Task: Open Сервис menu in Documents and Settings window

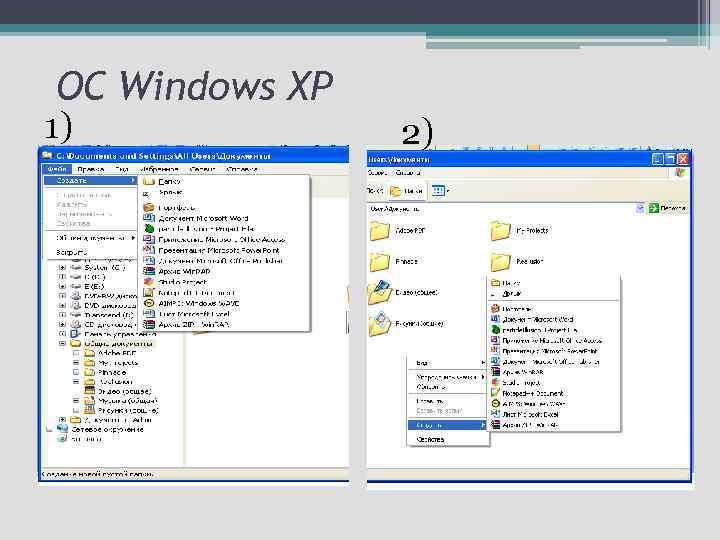Action: tap(202, 169)
